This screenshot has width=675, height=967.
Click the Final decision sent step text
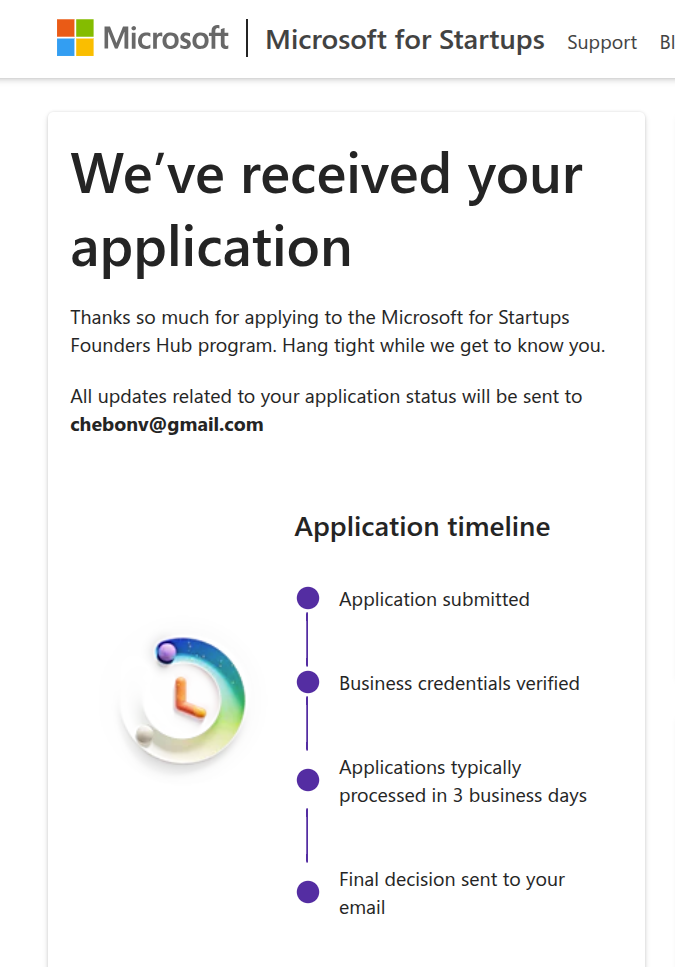[452, 894]
